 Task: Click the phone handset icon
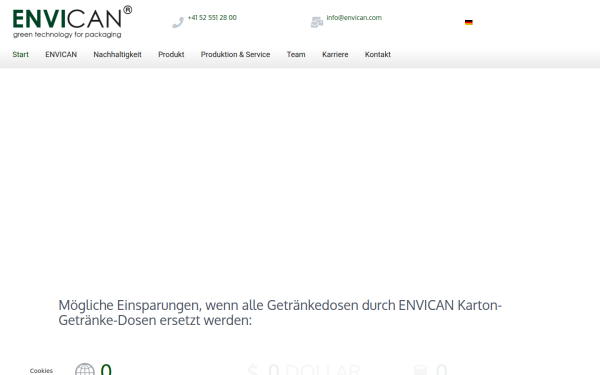coord(178,23)
